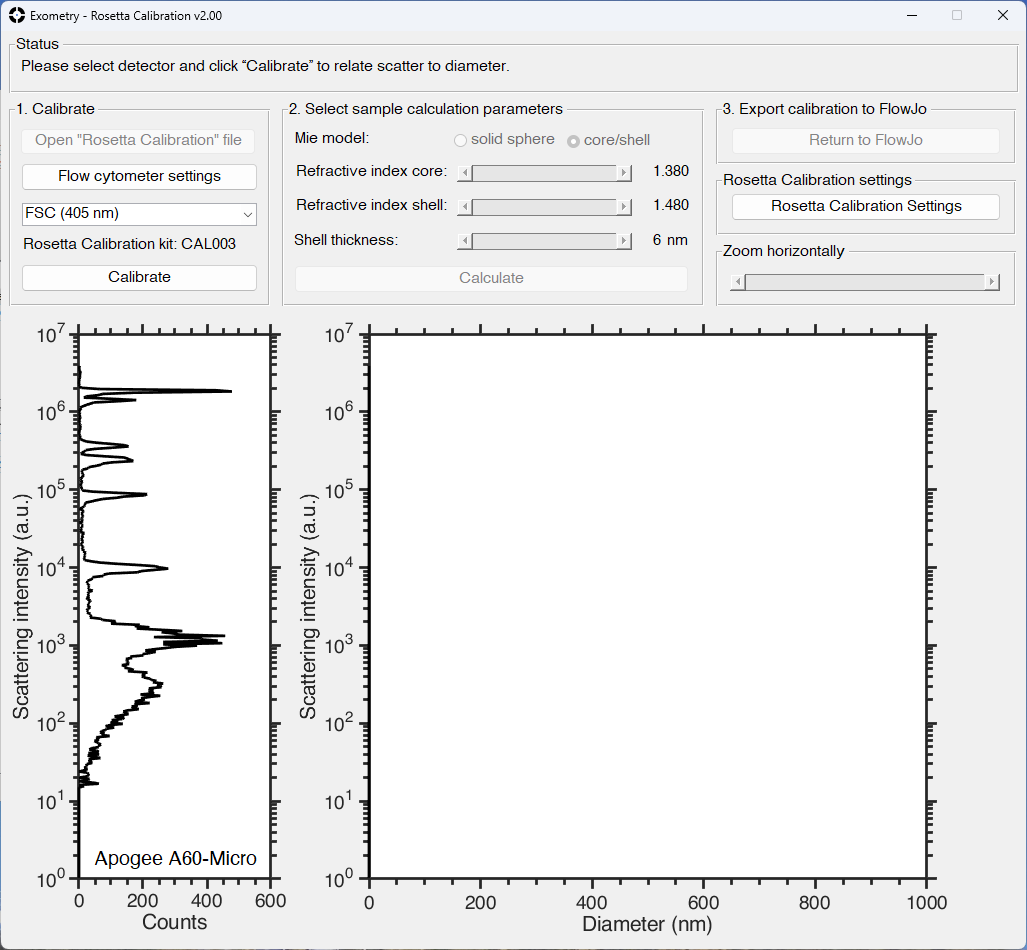Click Zoom horizontally right arrow

(992, 282)
